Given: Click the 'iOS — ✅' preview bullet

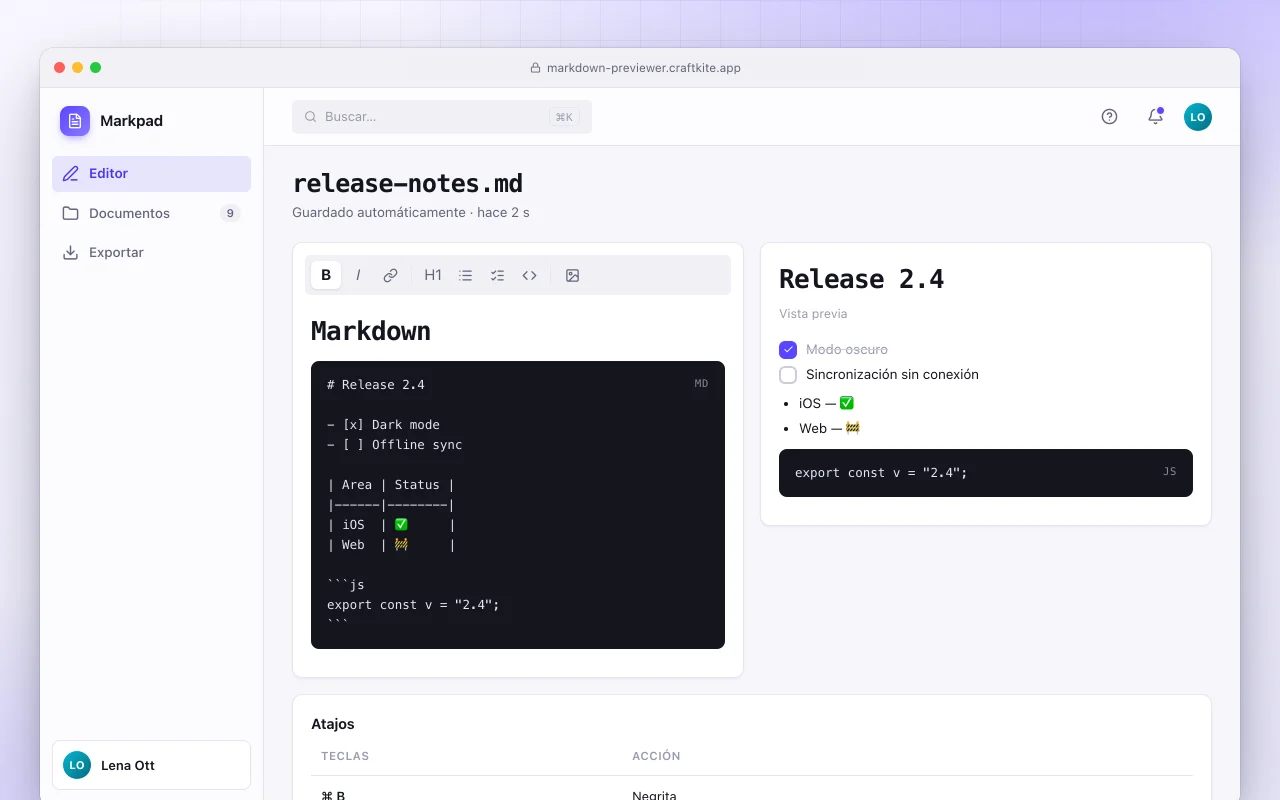Looking at the screenshot, I should click(x=827, y=403).
